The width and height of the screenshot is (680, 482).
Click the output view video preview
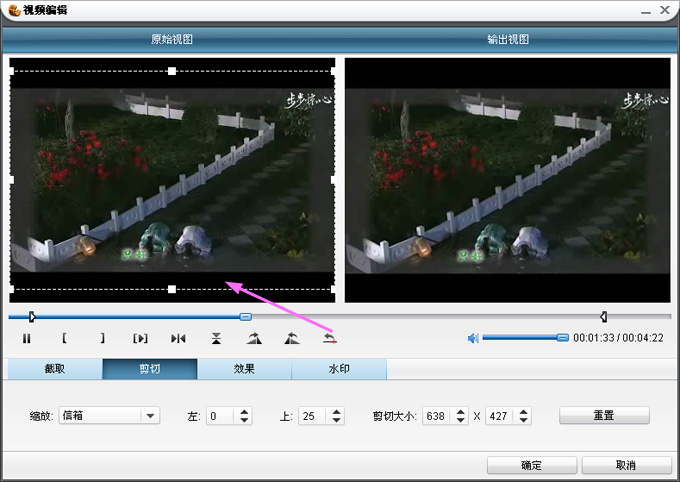point(507,180)
